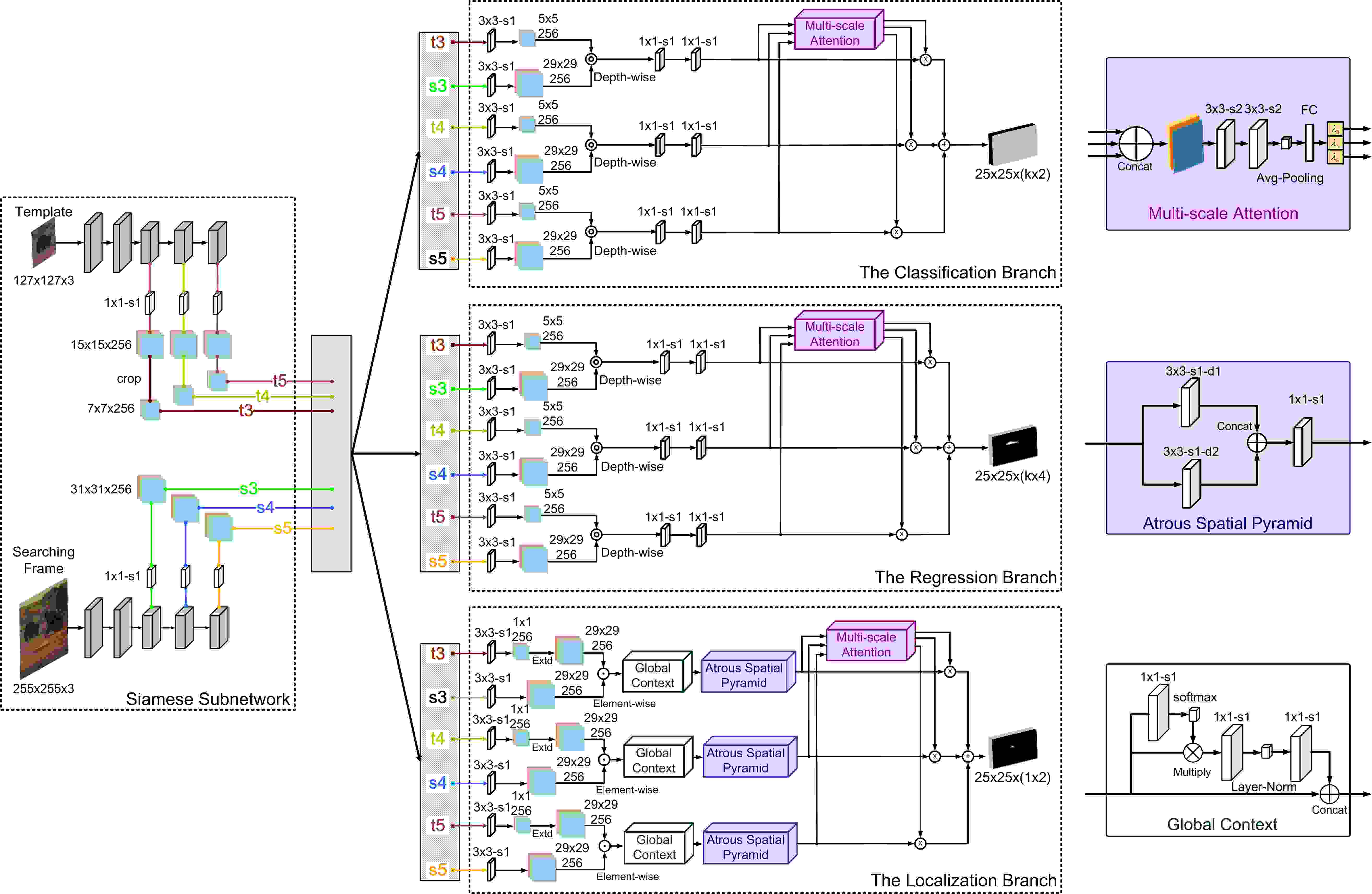The height and width of the screenshot is (894, 1372).
Task: Click the 't3' input label of Classification Branch
Action: (438, 42)
